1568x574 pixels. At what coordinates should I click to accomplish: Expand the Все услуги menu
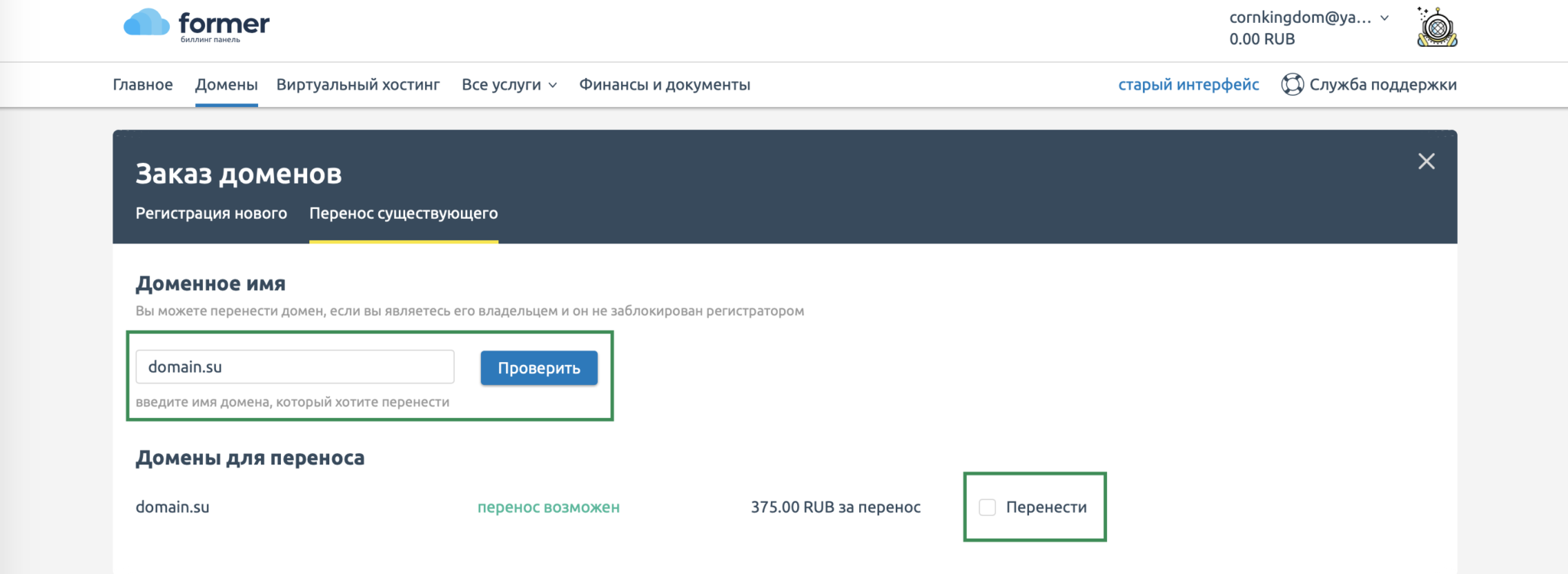(509, 85)
